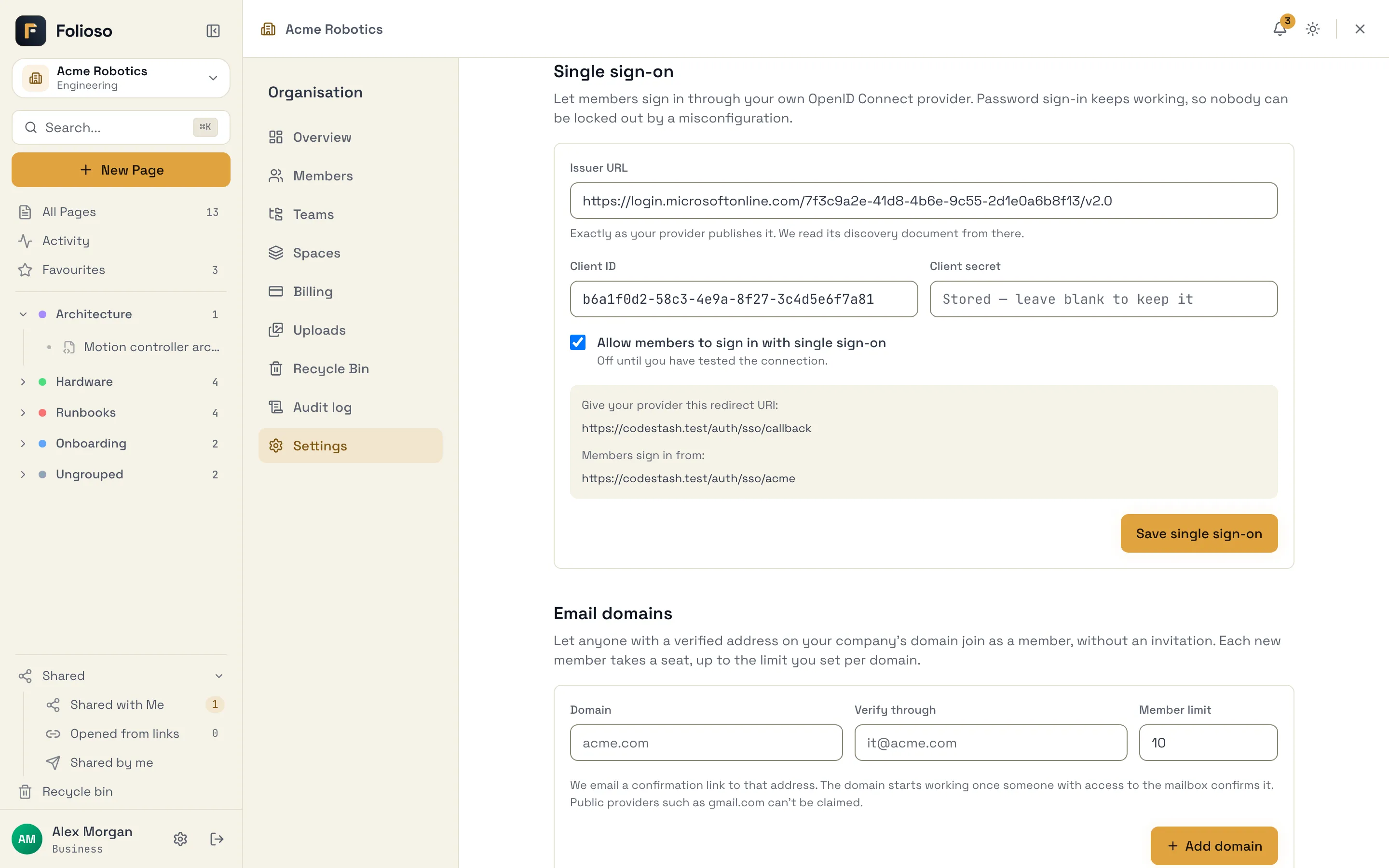Screen dimensions: 1389x868
Task: Open organisation Recycle Bin section
Action: (x=350, y=368)
